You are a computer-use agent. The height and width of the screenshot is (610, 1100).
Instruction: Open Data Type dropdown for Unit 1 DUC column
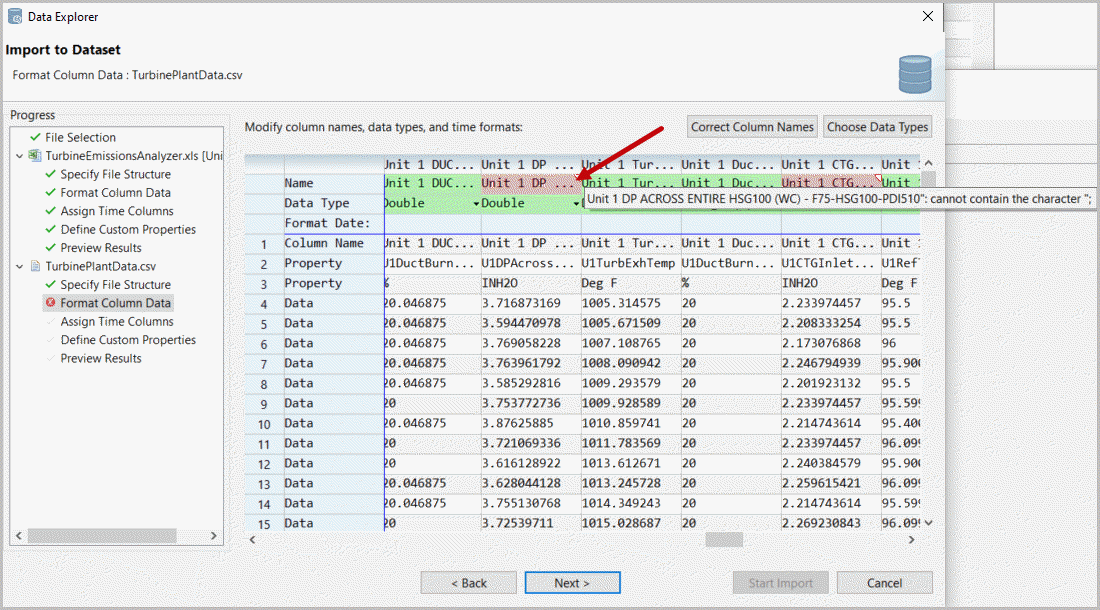[x=476, y=204]
